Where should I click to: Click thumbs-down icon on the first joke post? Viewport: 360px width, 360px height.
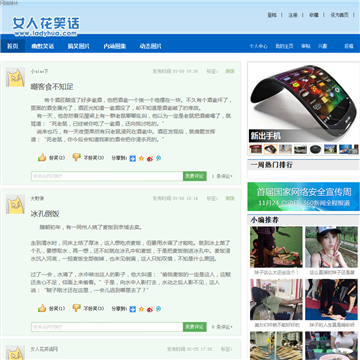point(77,157)
